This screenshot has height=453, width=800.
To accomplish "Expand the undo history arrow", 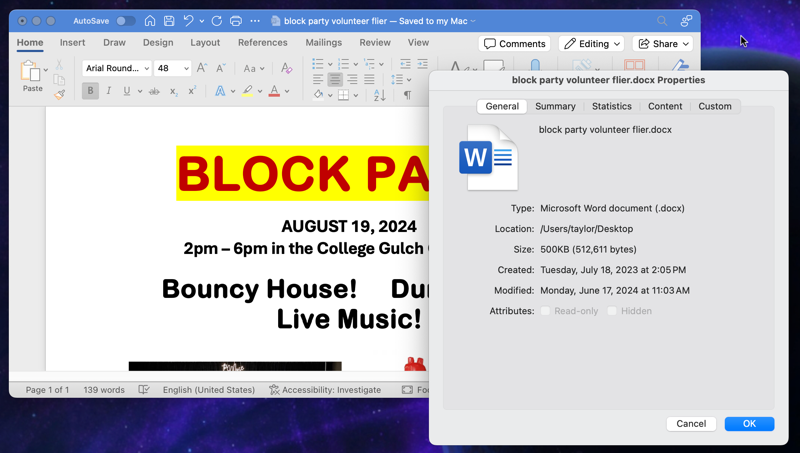I will pyautogui.click(x=202, y=21).
